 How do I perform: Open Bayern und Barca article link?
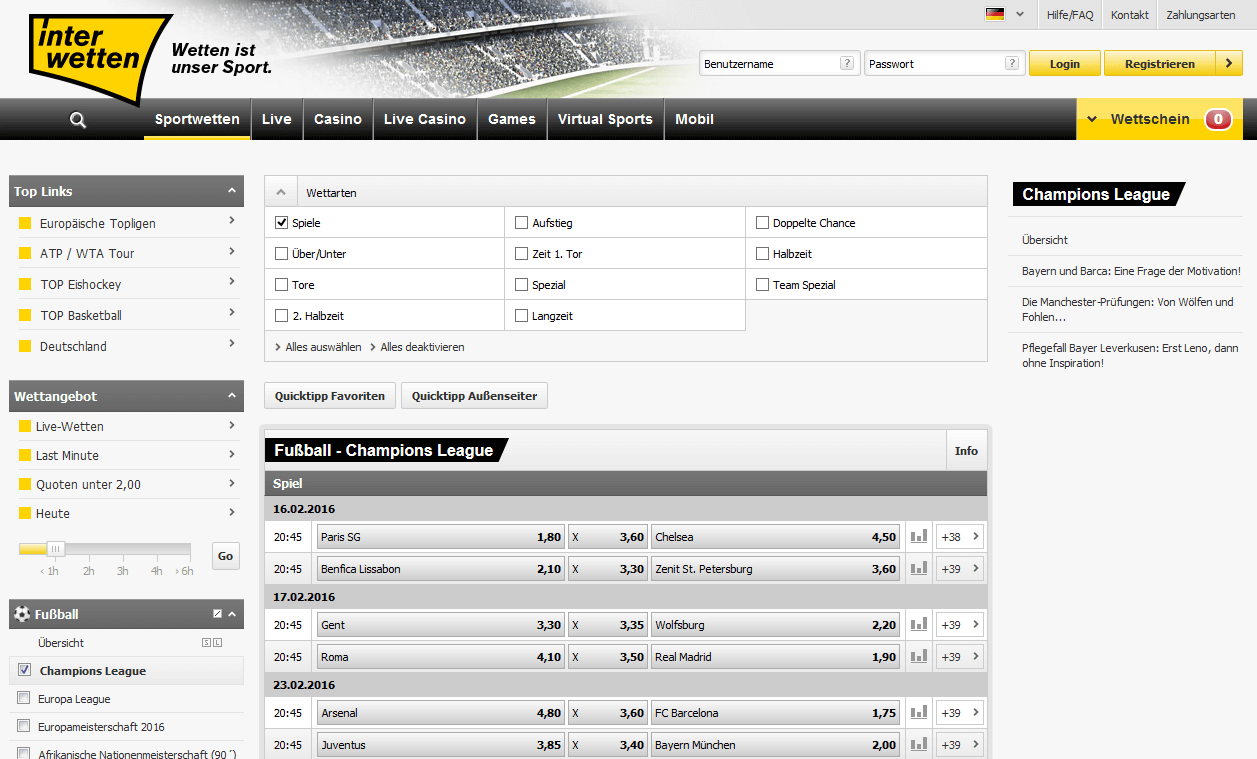[1131, 271]
